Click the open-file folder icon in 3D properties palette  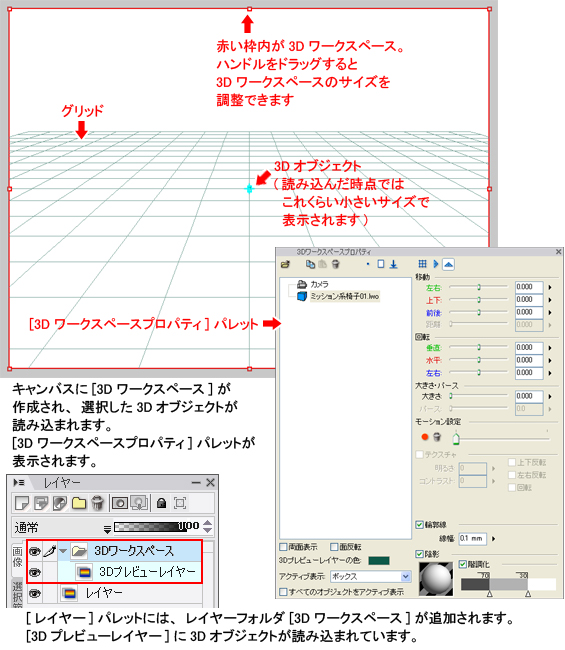click(285, 264)
